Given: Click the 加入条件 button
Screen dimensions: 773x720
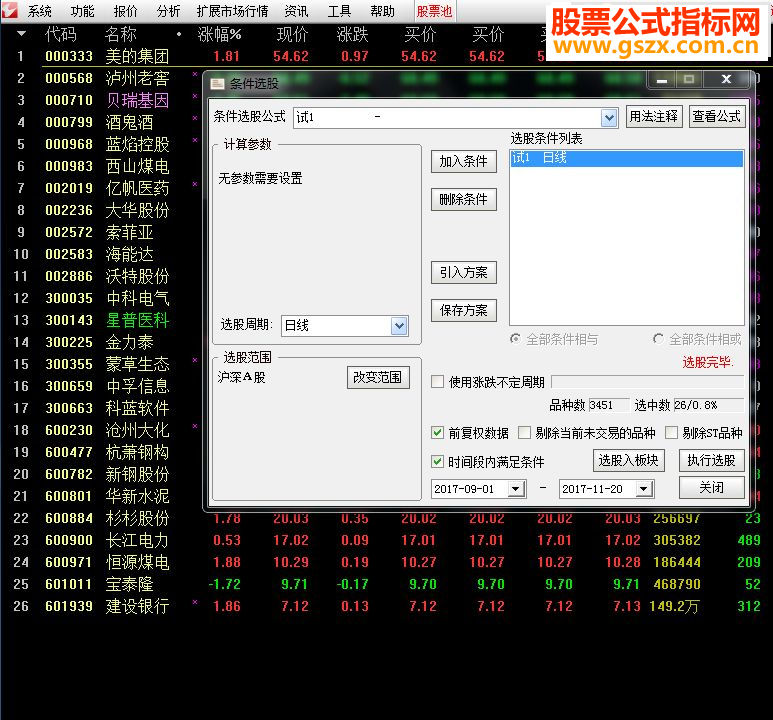Looking at the screenshot, I should [463, 161].
